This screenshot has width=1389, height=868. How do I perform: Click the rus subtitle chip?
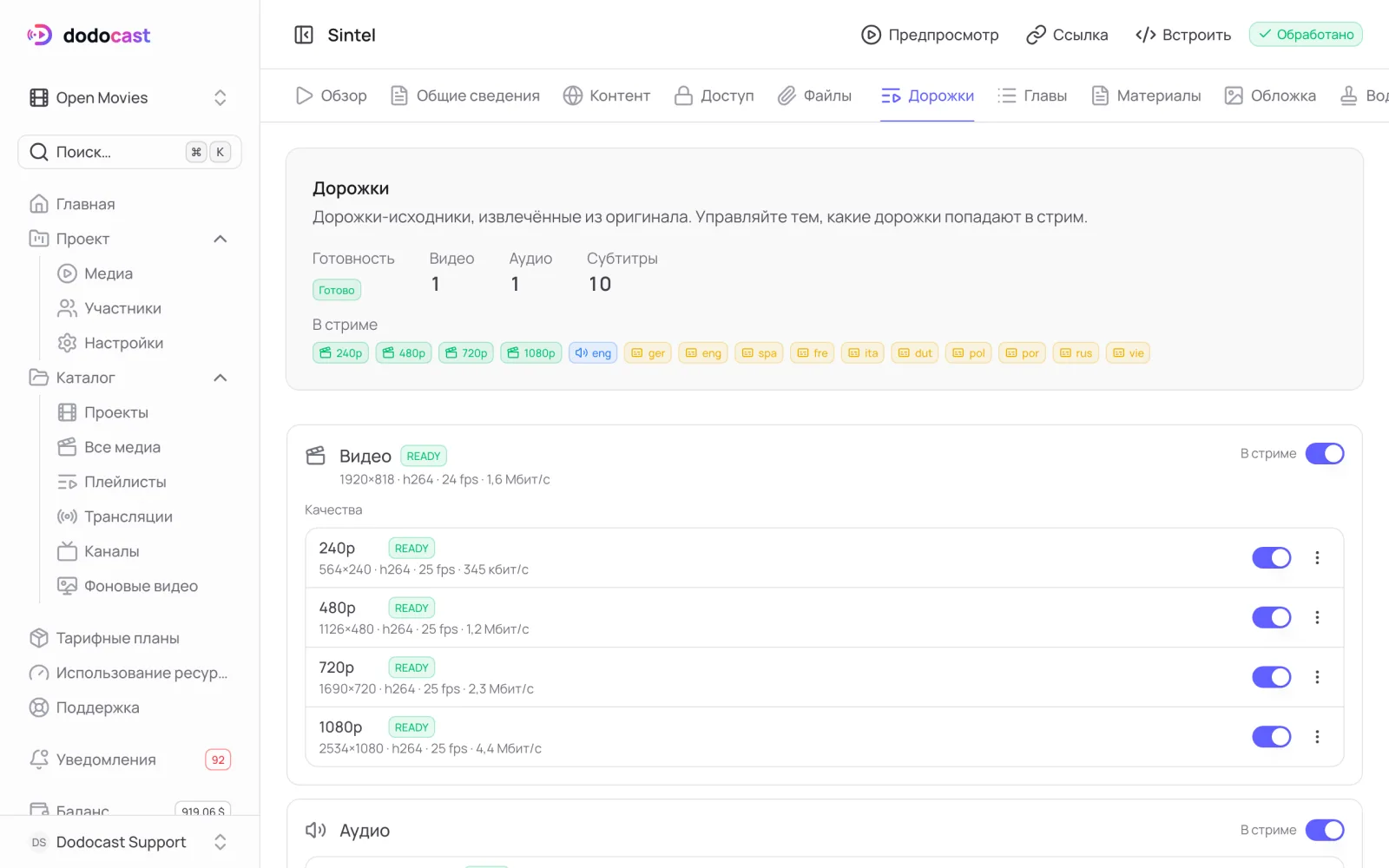coord(1076,353)
